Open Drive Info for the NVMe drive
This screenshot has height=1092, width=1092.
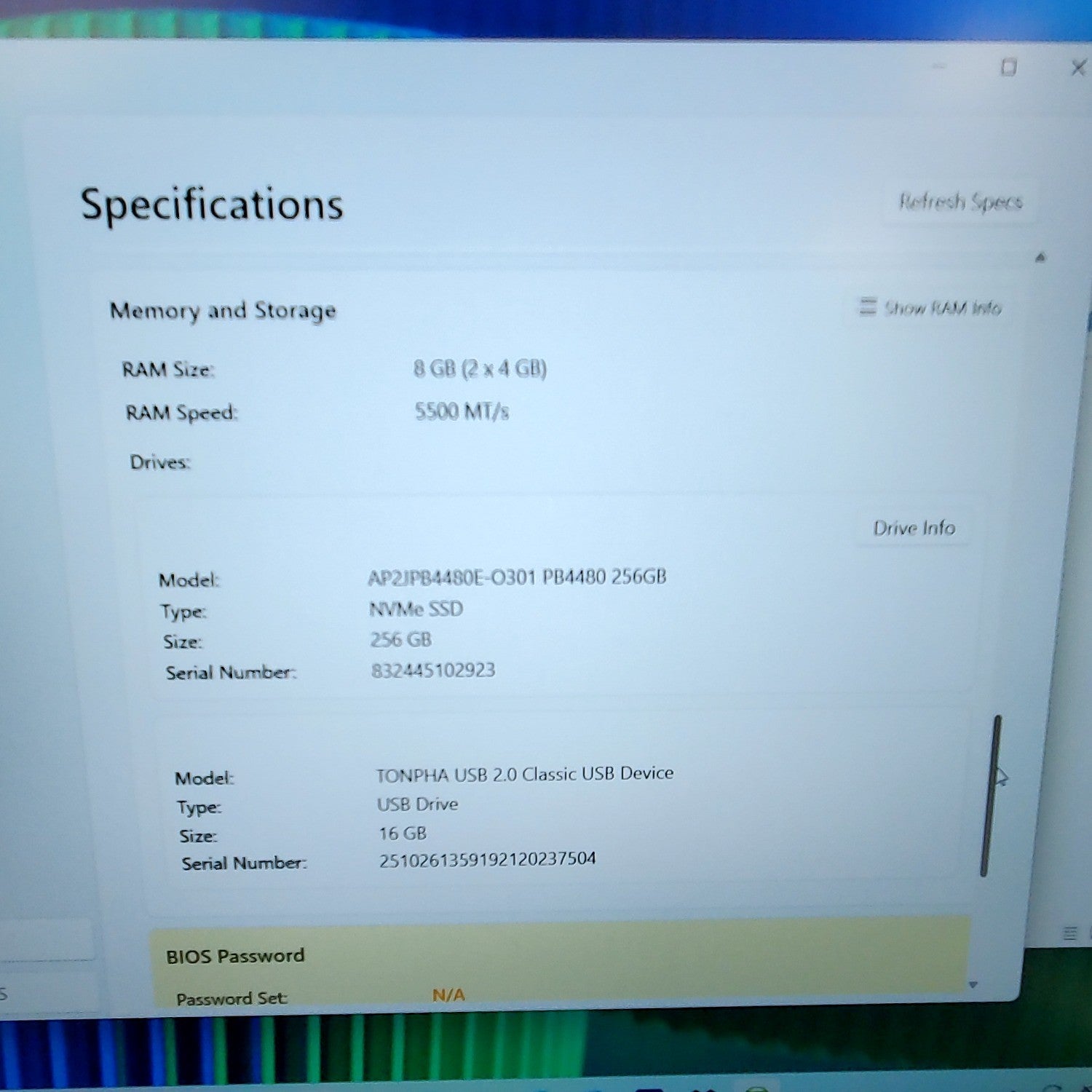pyautogui.click(x=914, y=528)
